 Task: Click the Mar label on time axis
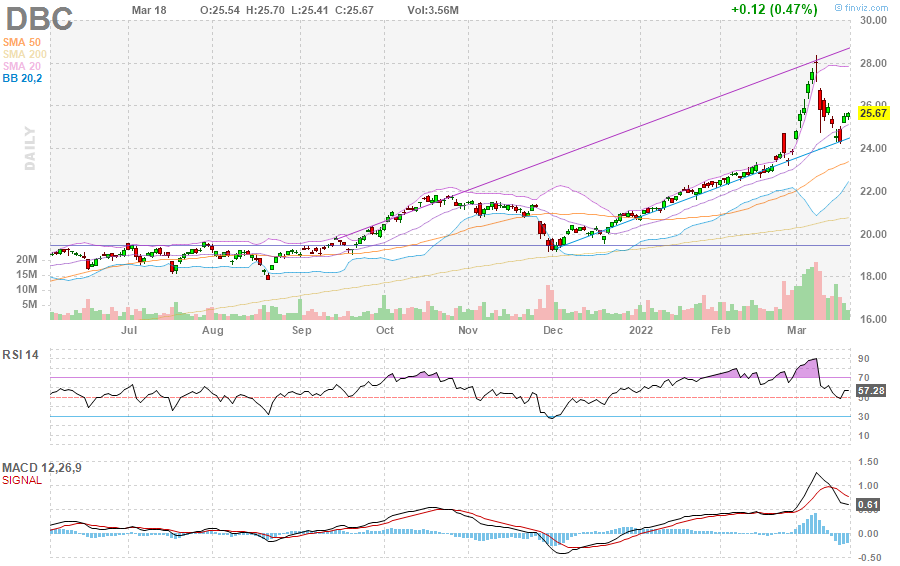(x=796, y=330)
